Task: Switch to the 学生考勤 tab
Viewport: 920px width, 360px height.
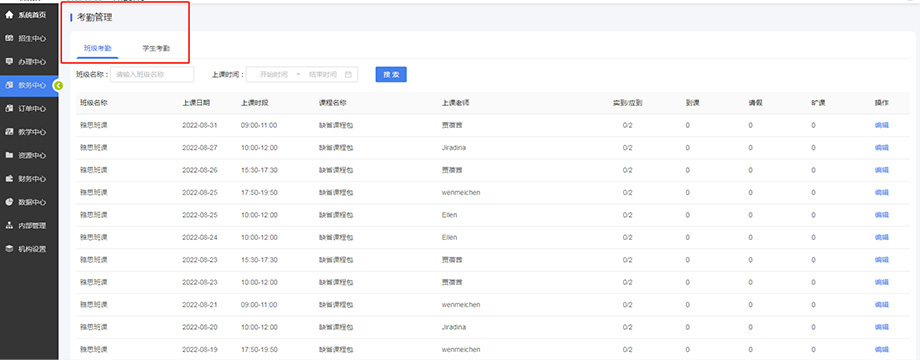Action: tap(156, 48)
